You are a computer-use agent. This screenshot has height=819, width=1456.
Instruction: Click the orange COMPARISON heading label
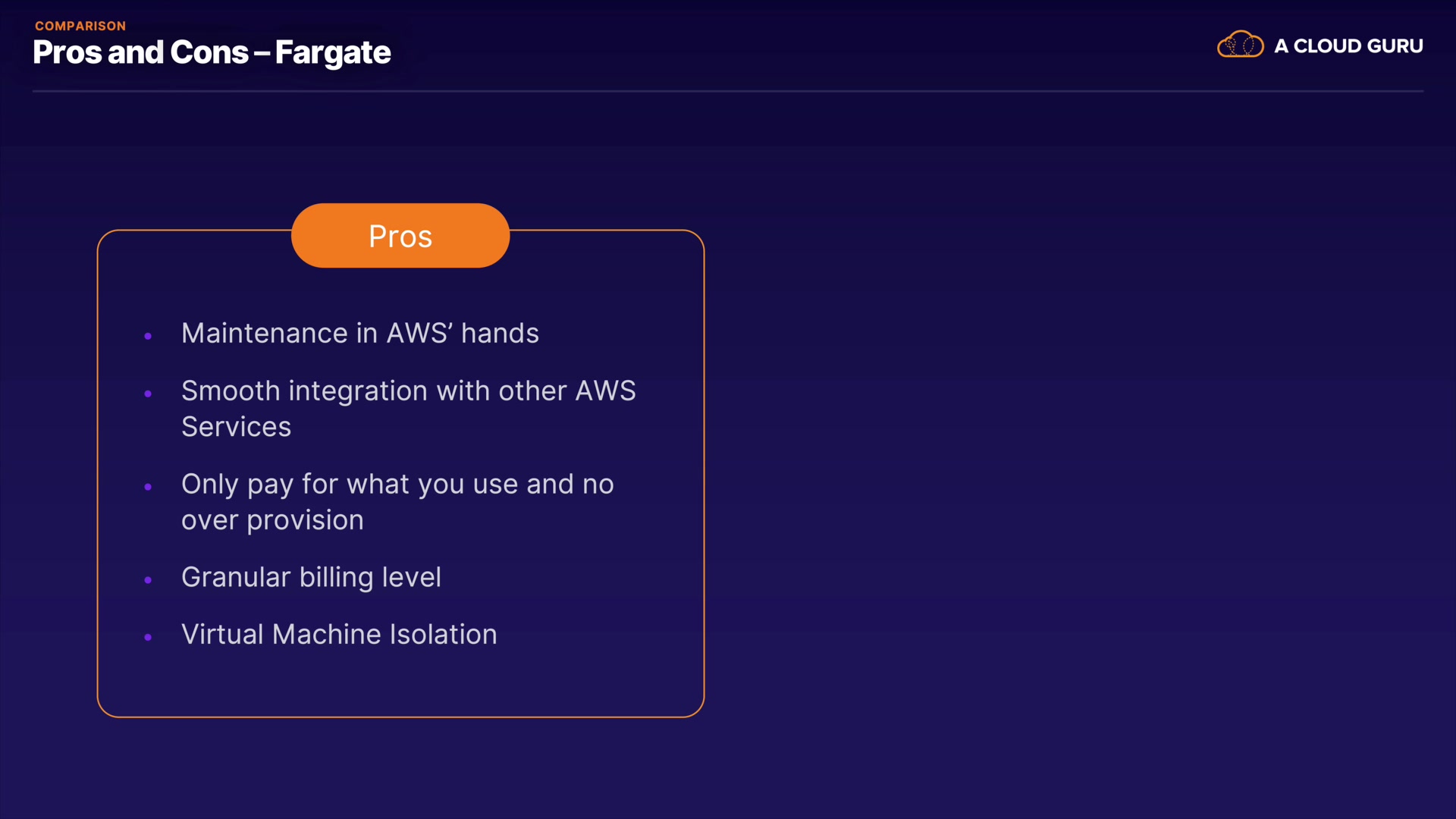(x=80, y=26)
